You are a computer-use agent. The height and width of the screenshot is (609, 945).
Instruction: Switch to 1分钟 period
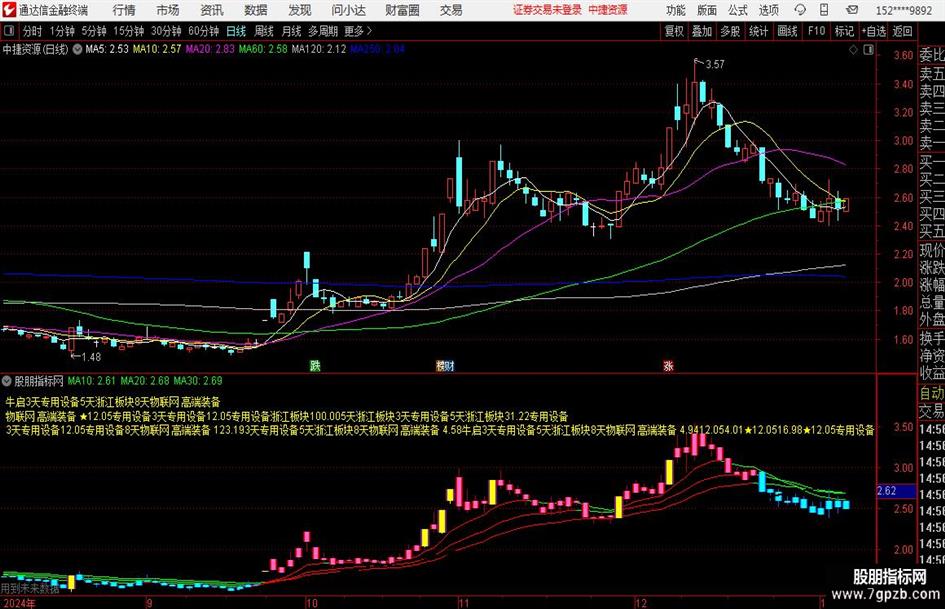(x=62, y=31)
